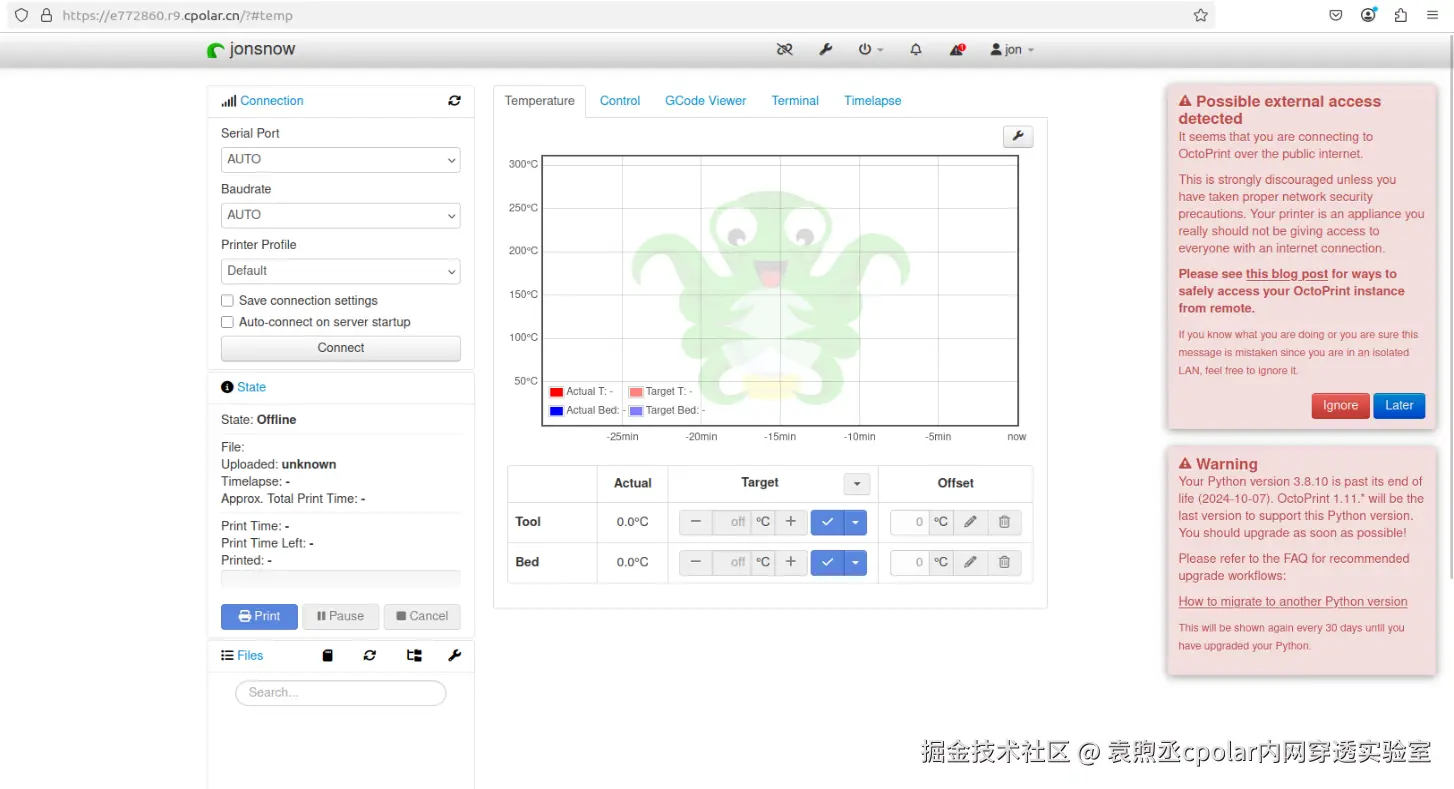Open notifications bell in navbar

(915, 49)
